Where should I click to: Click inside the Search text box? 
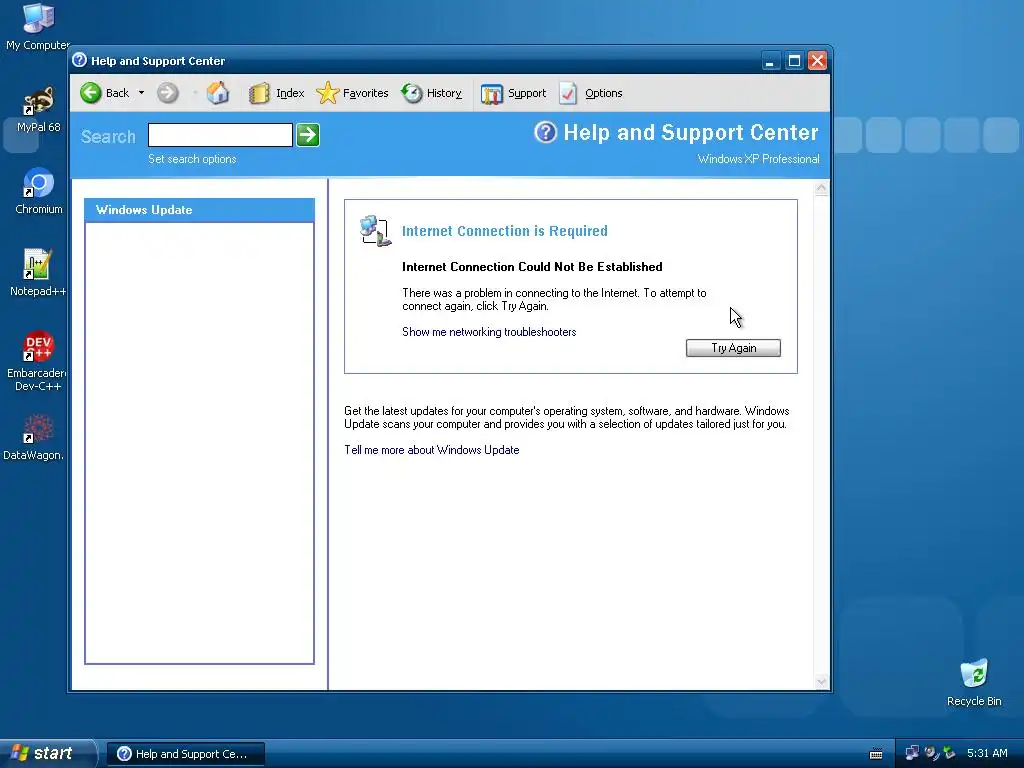coord(220,135)
